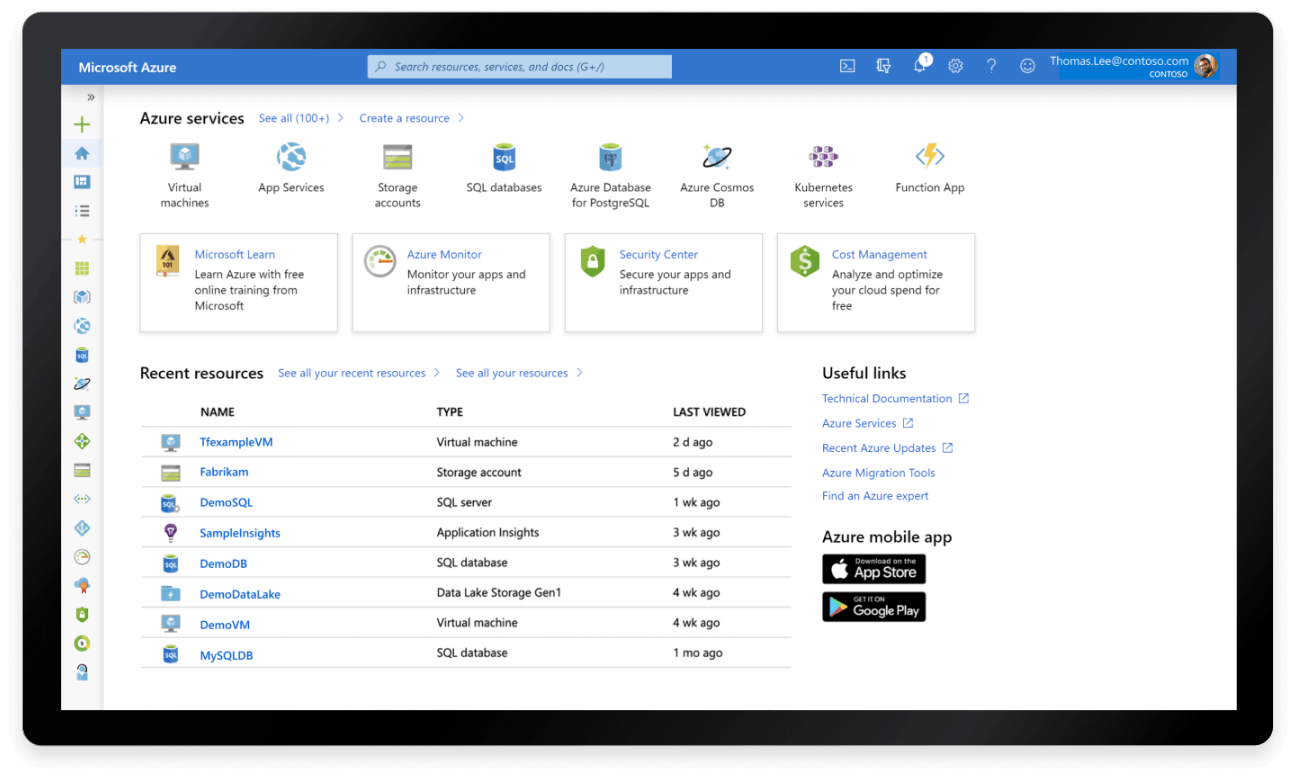
Task: Click the Get it on Google Play badge
Action: (x=874, y=607)
